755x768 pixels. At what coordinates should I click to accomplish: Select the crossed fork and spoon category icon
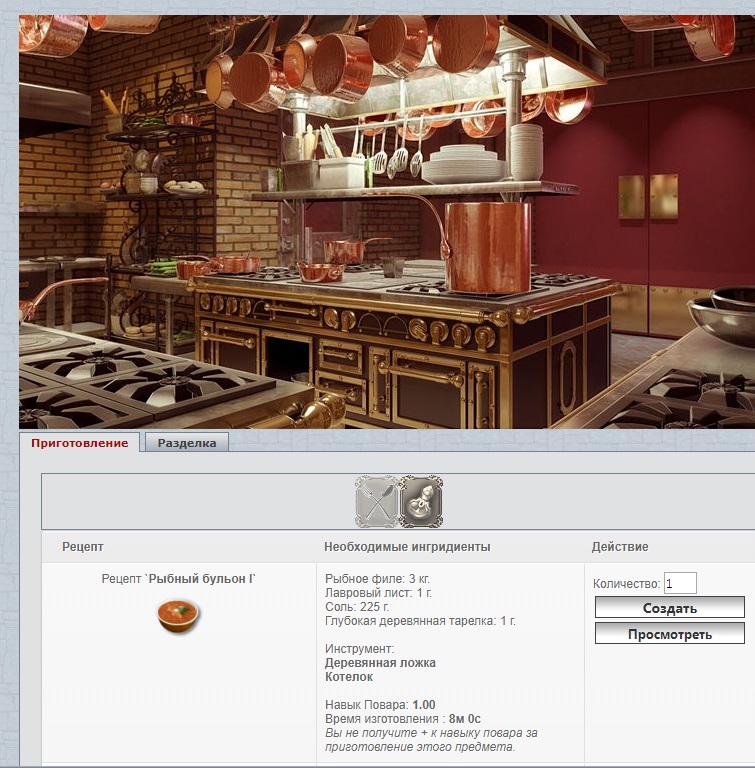[376, 501]
